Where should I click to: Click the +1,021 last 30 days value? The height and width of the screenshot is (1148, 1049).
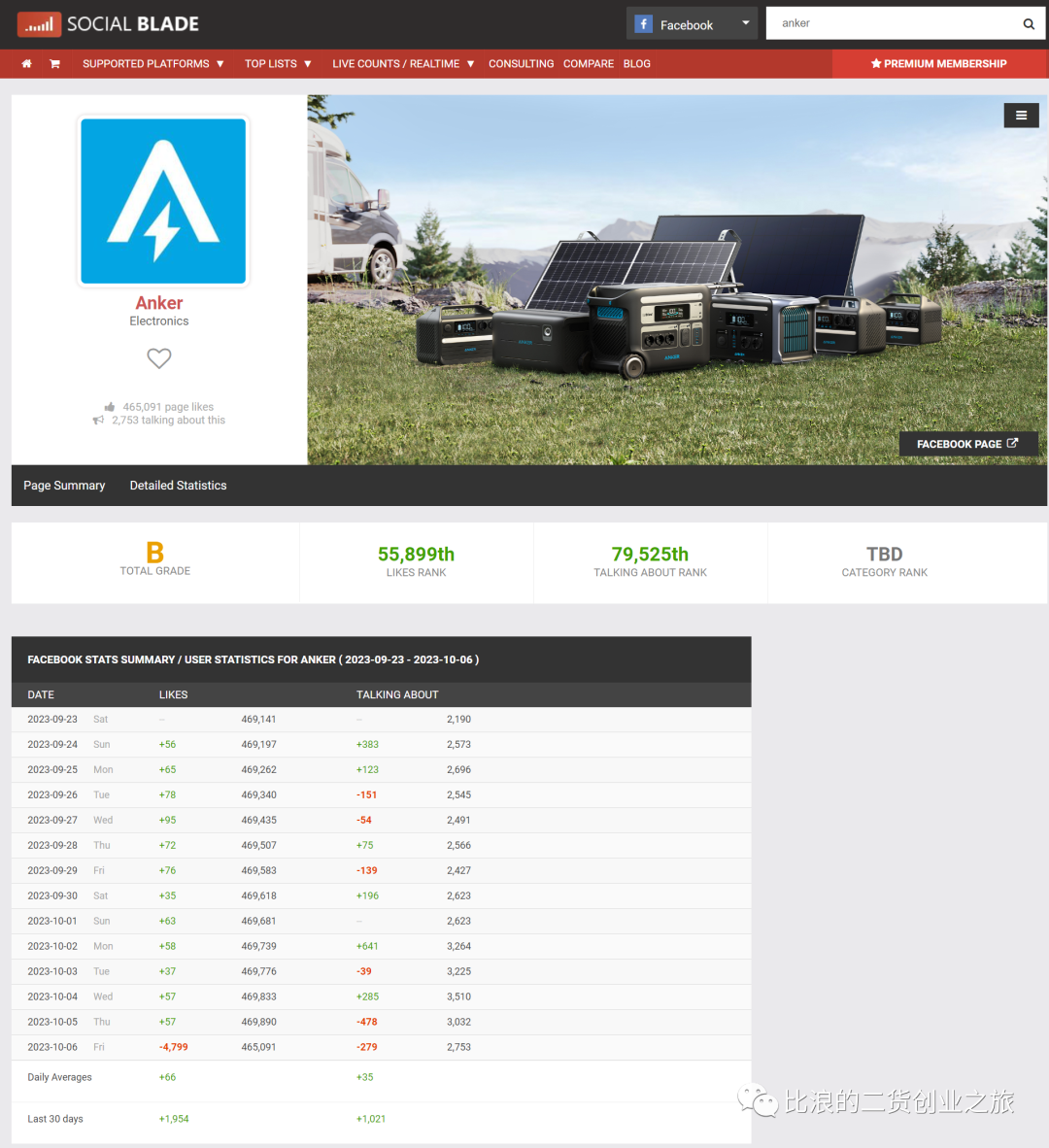(x=371, y=1119)
